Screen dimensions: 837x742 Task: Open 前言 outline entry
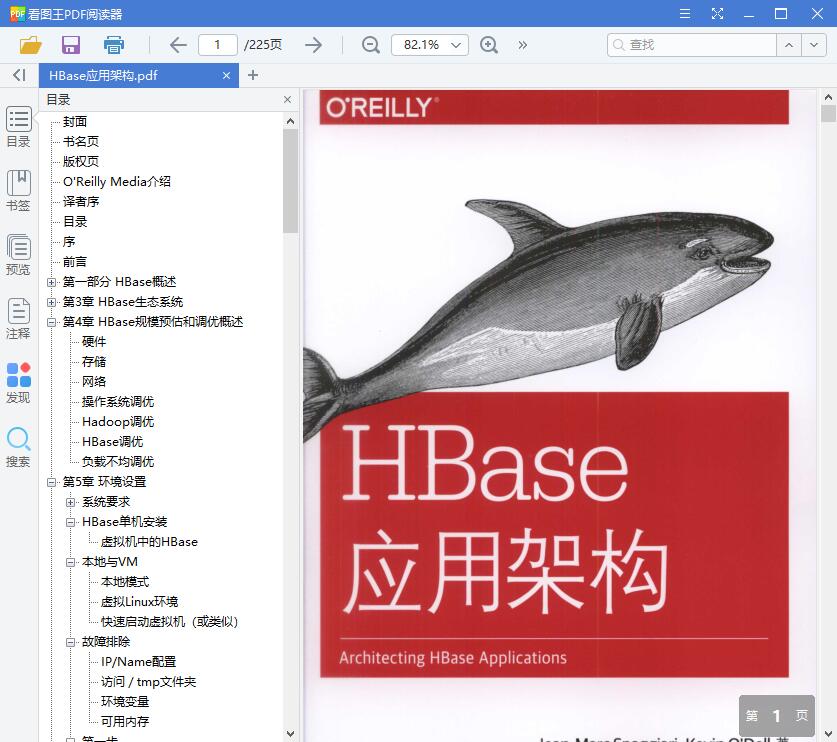(75, 262)
